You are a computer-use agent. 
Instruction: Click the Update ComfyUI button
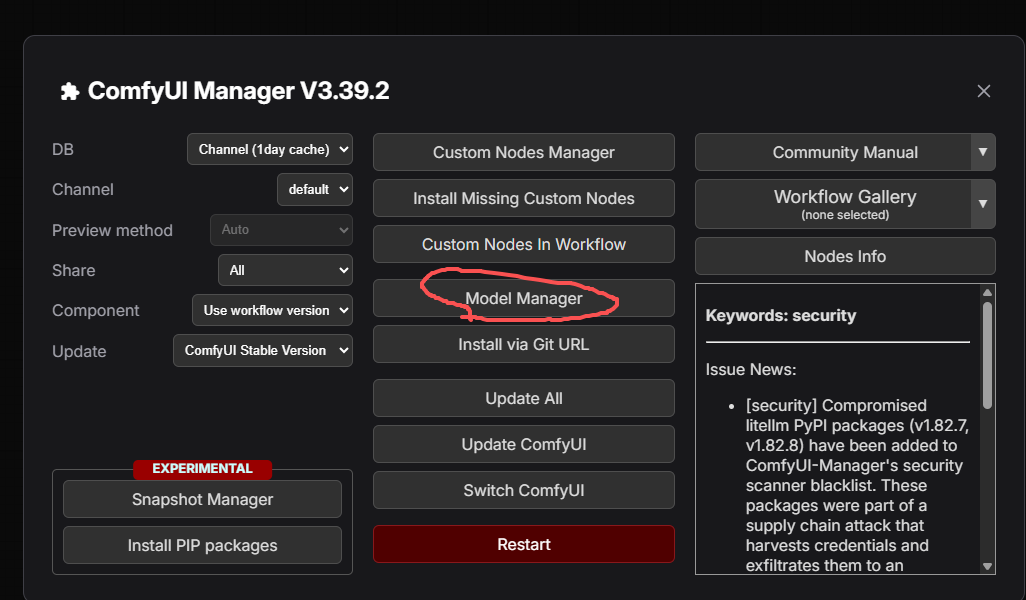tap(523, 444)
